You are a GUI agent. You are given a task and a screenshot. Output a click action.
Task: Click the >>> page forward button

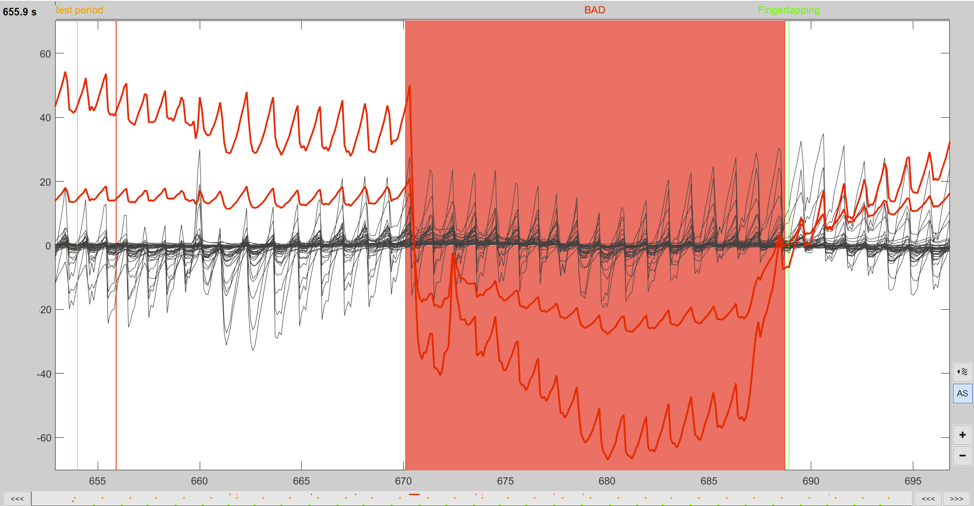tap(957, 499)
